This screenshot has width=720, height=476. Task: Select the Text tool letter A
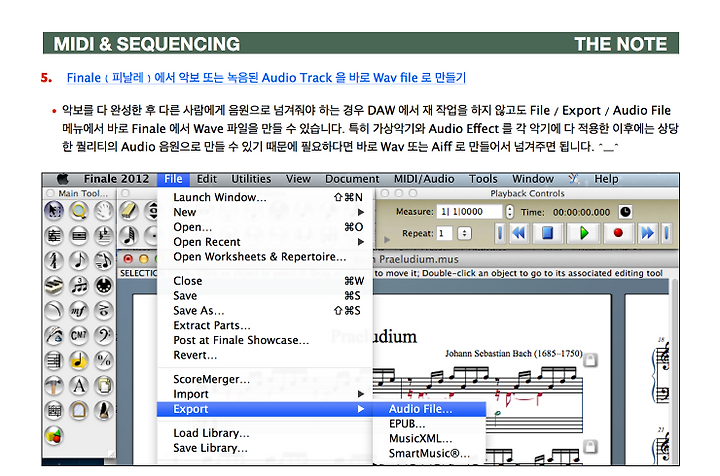point(79,385)
